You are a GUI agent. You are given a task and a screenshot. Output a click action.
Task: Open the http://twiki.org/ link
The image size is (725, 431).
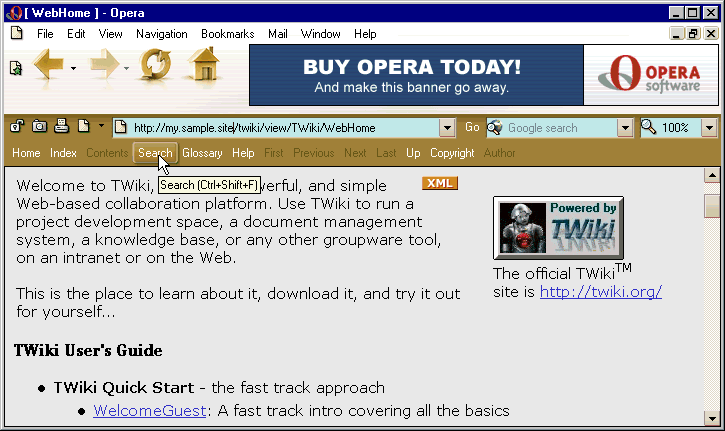[x=600, y=292]
